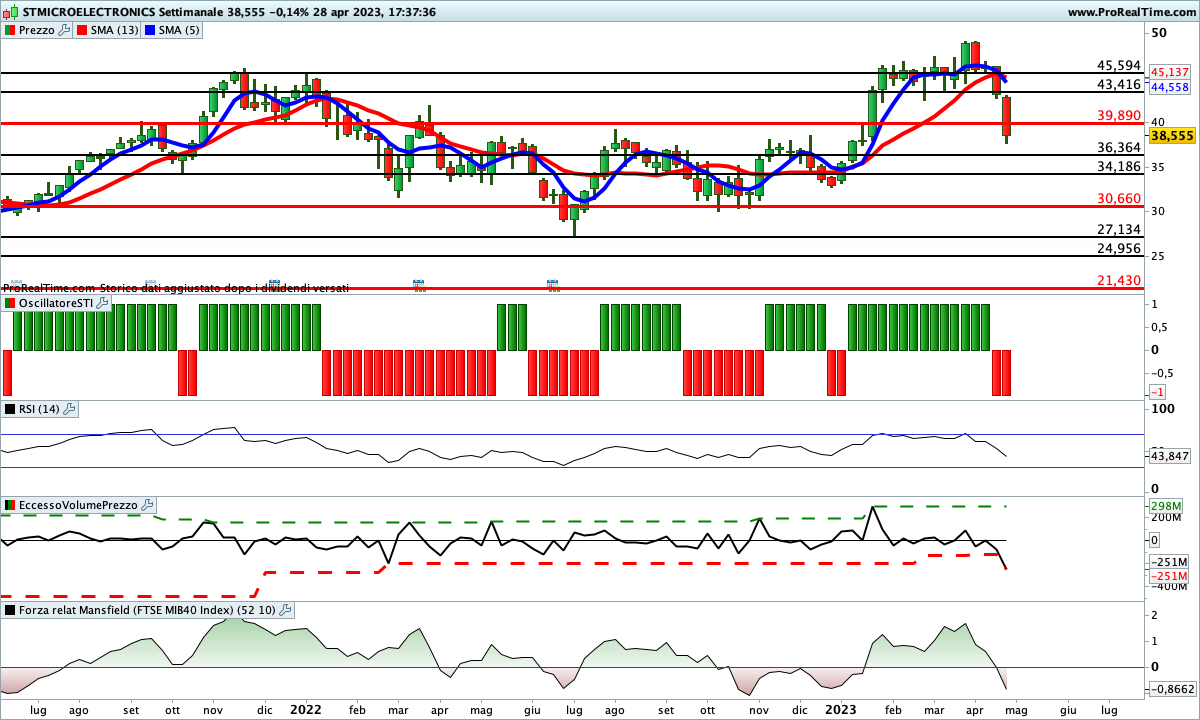Click the last red weekly candle
The image size is (1200, 720).
(x=1006, y=117)
